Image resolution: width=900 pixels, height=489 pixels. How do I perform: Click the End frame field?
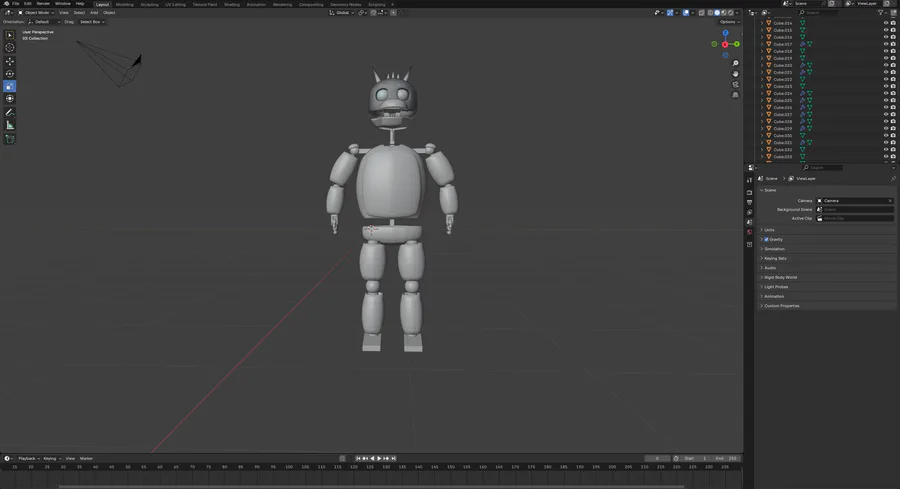pyautogui.click(x=726, y=459)
